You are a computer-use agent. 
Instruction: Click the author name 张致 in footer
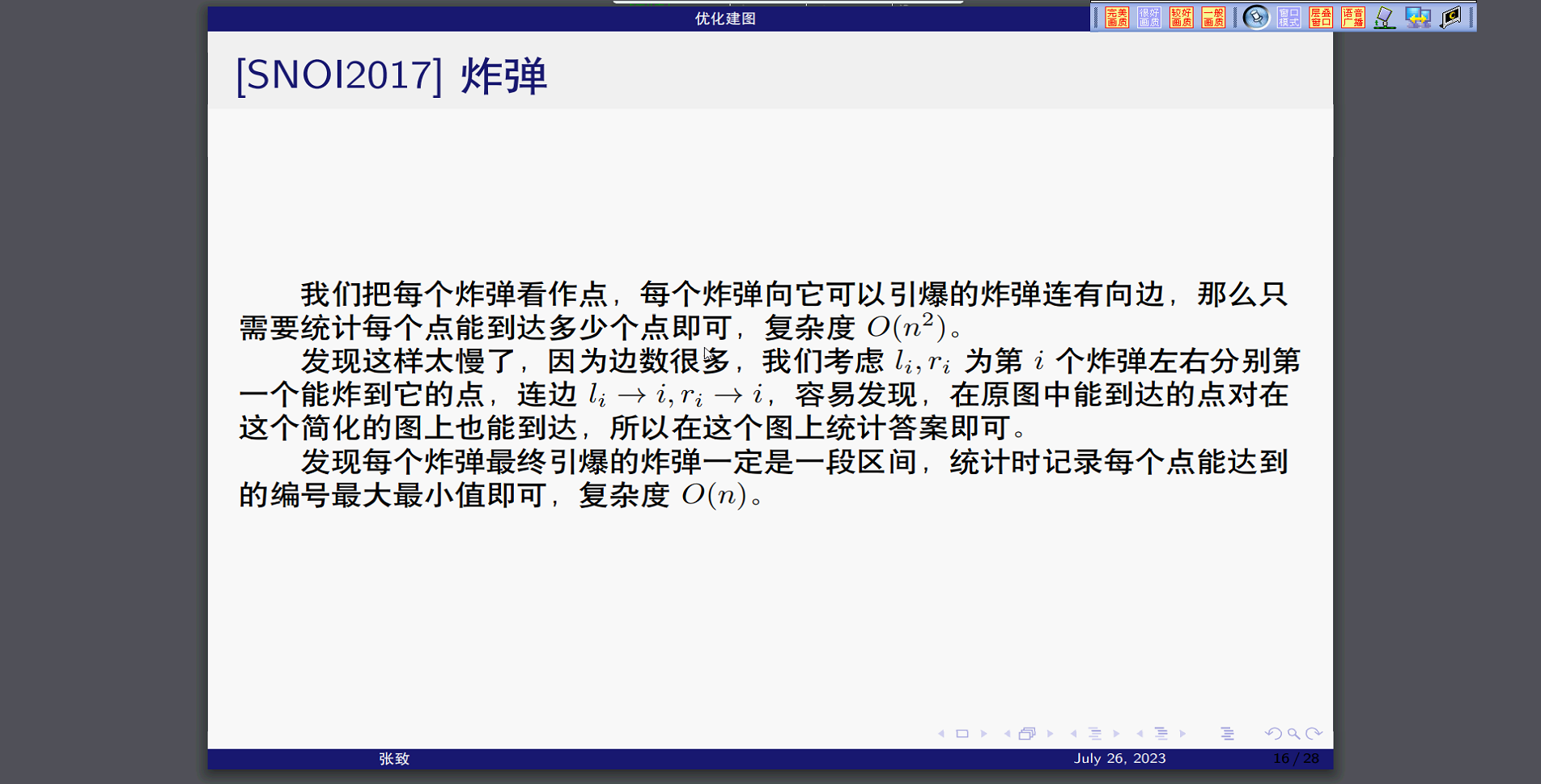click(x=394, y=759)
